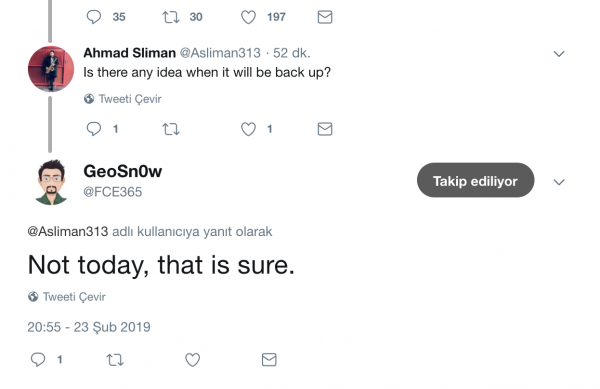600x389 pixels.
Task: Open the @Asliman313 mention in reply line
Action: coord(68,231)
